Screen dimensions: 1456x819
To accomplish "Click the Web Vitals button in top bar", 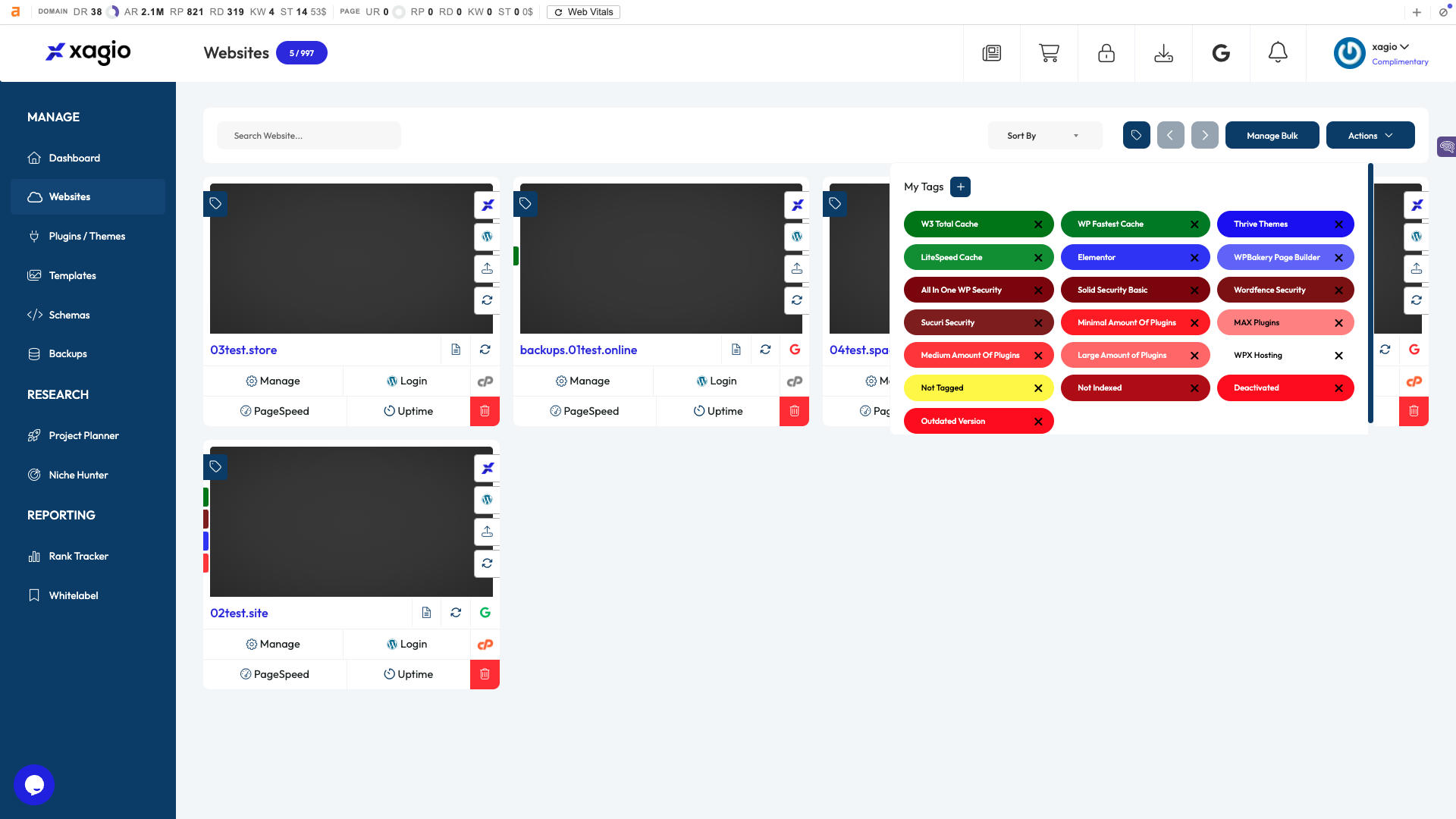I will pyautogui.click(x=583, y=12).
